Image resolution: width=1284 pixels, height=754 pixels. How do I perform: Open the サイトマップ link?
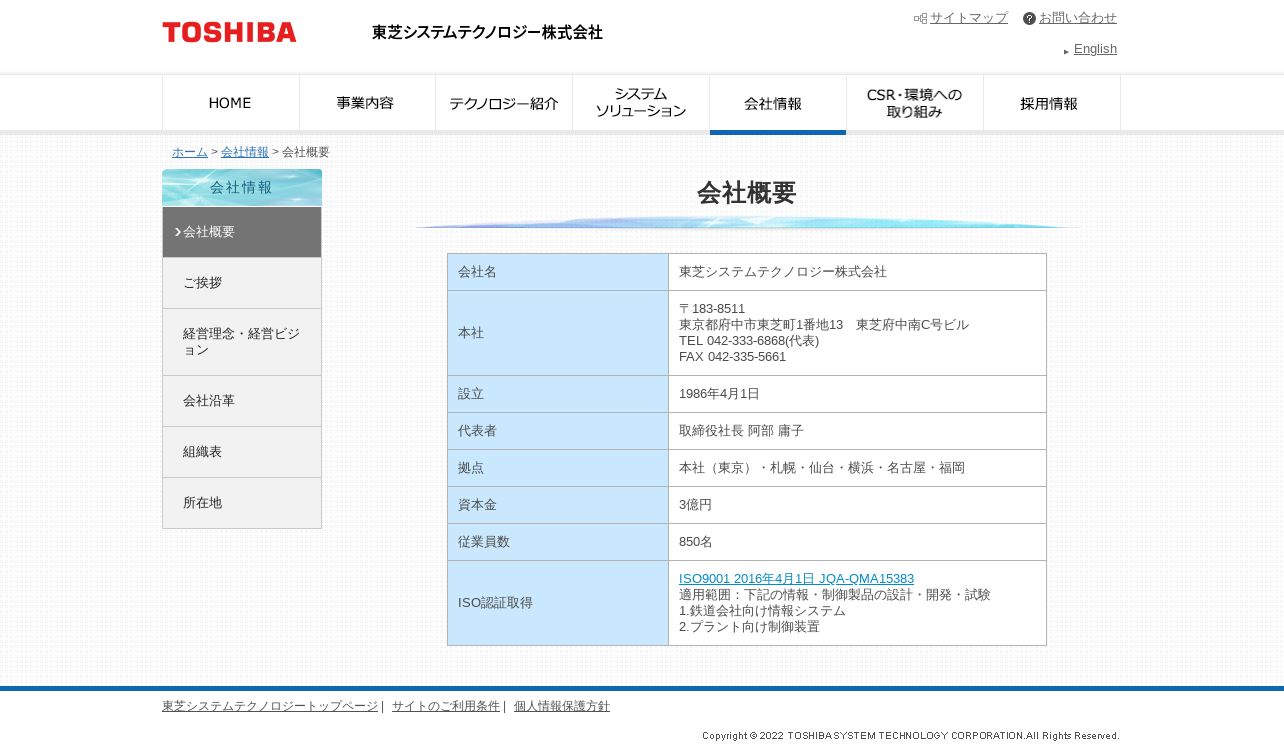(x=969, y=18)
